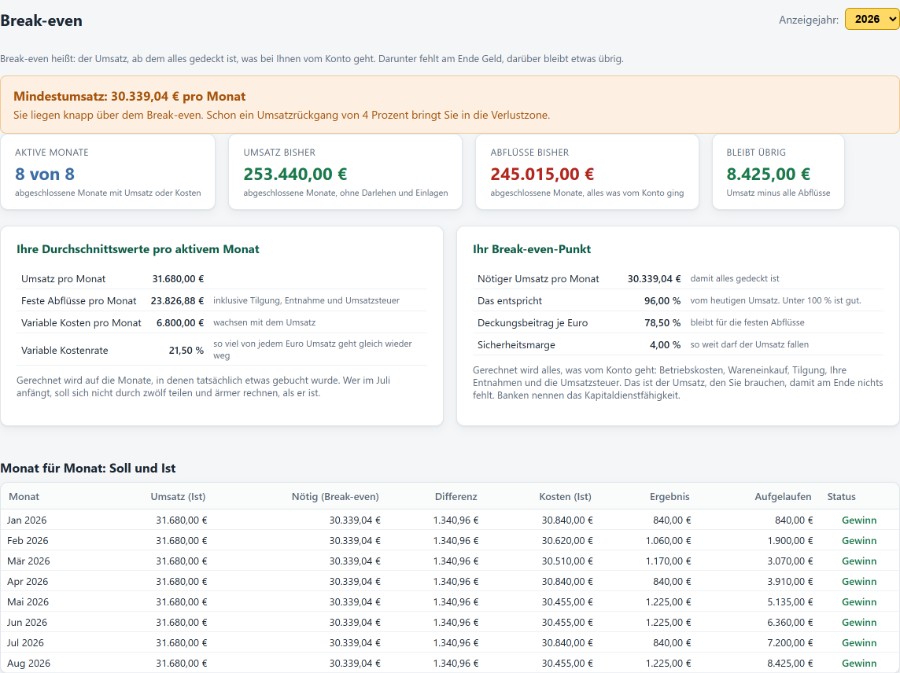Click the 'Ihr Break-even-Punkt' card heading
Screen dimensions: 900x673
(x=532, y=249)
